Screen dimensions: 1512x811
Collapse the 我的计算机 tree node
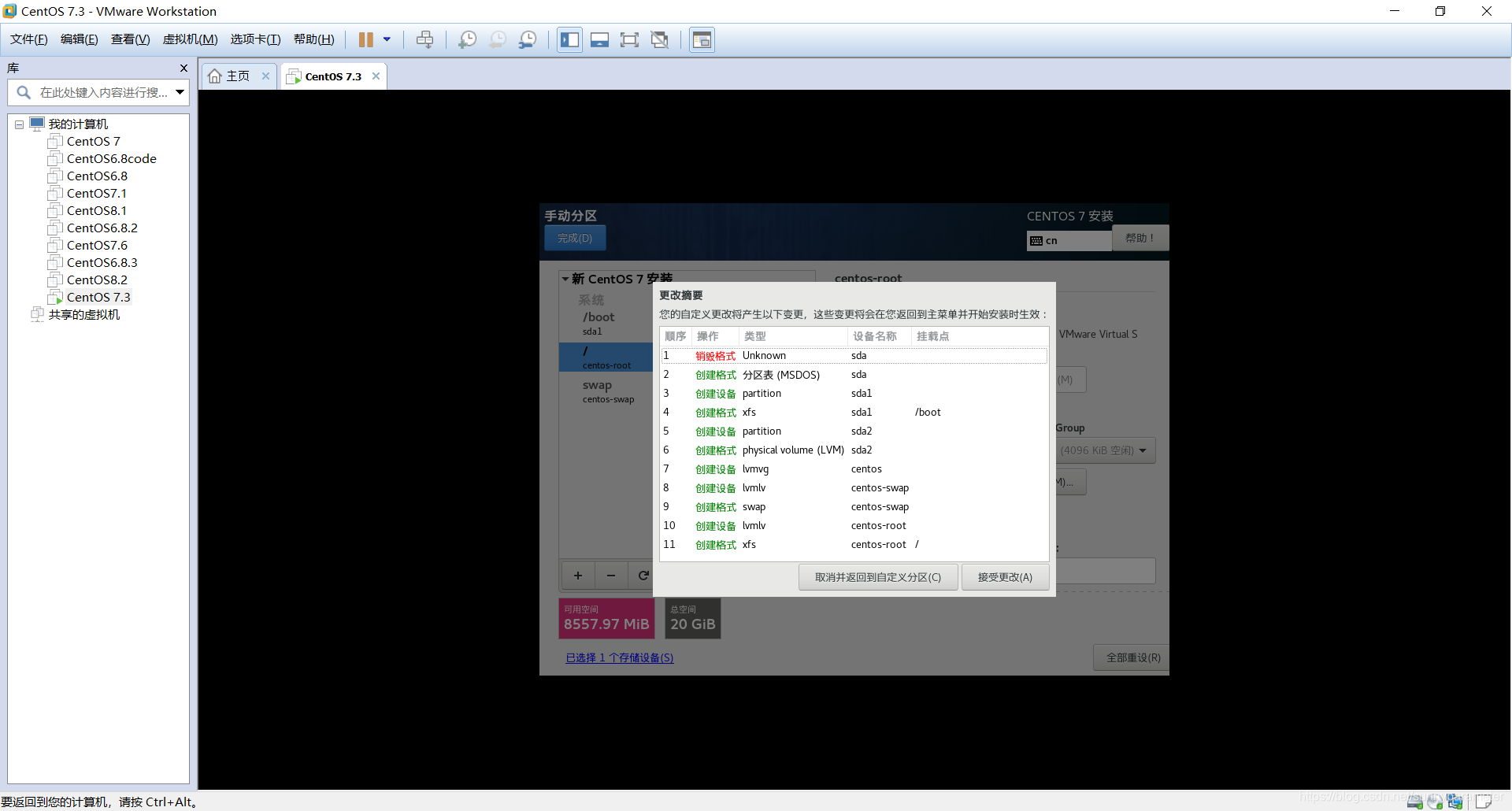pos(19,124)
